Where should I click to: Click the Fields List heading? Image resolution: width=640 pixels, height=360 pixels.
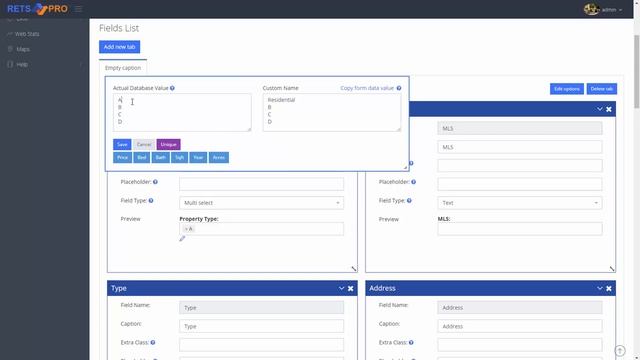click(119, 28)
